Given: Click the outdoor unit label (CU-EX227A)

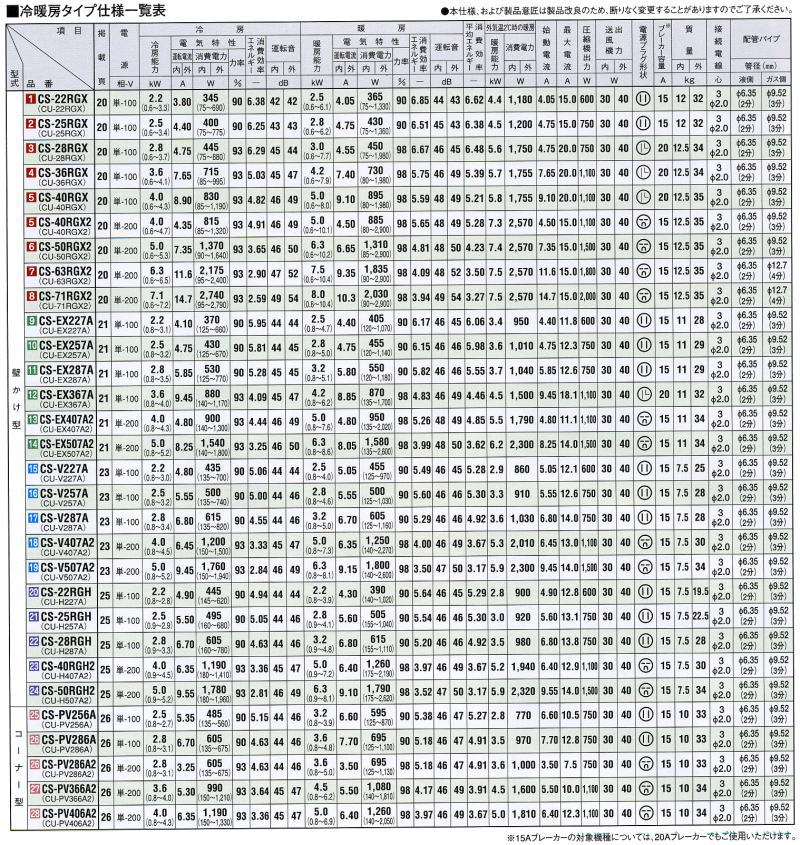Looking at the screenshot, I should [x=65, y=330].
